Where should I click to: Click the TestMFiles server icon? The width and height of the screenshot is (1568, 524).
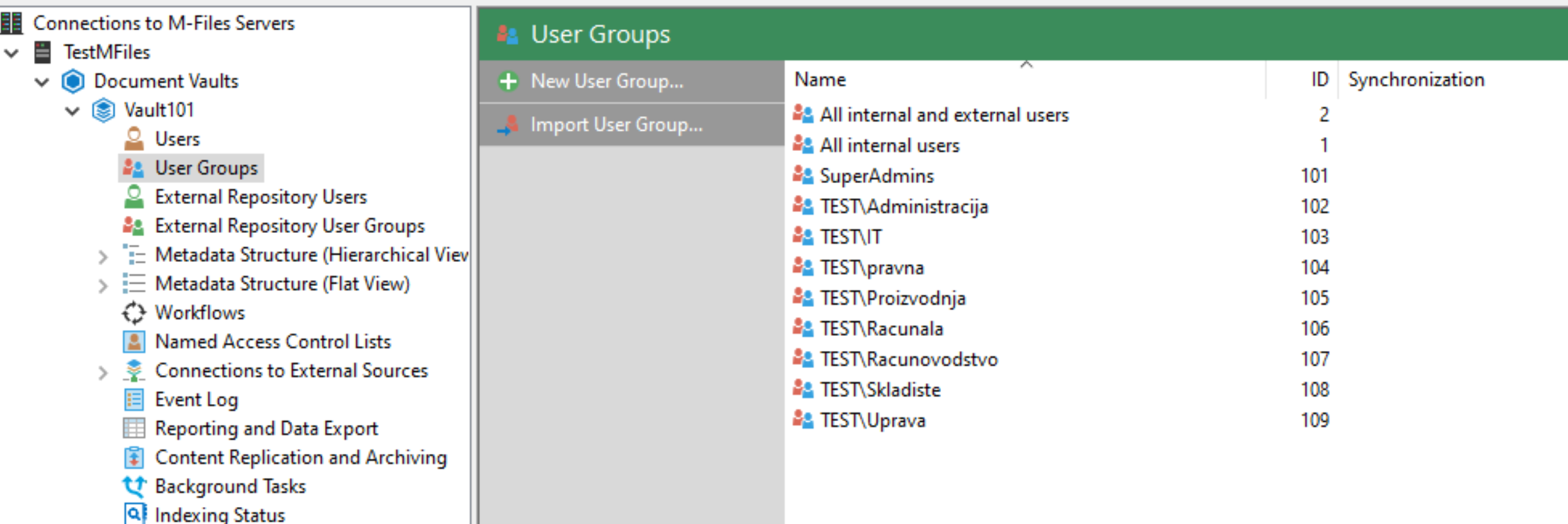pyautogui.click(x=42, y=52)
